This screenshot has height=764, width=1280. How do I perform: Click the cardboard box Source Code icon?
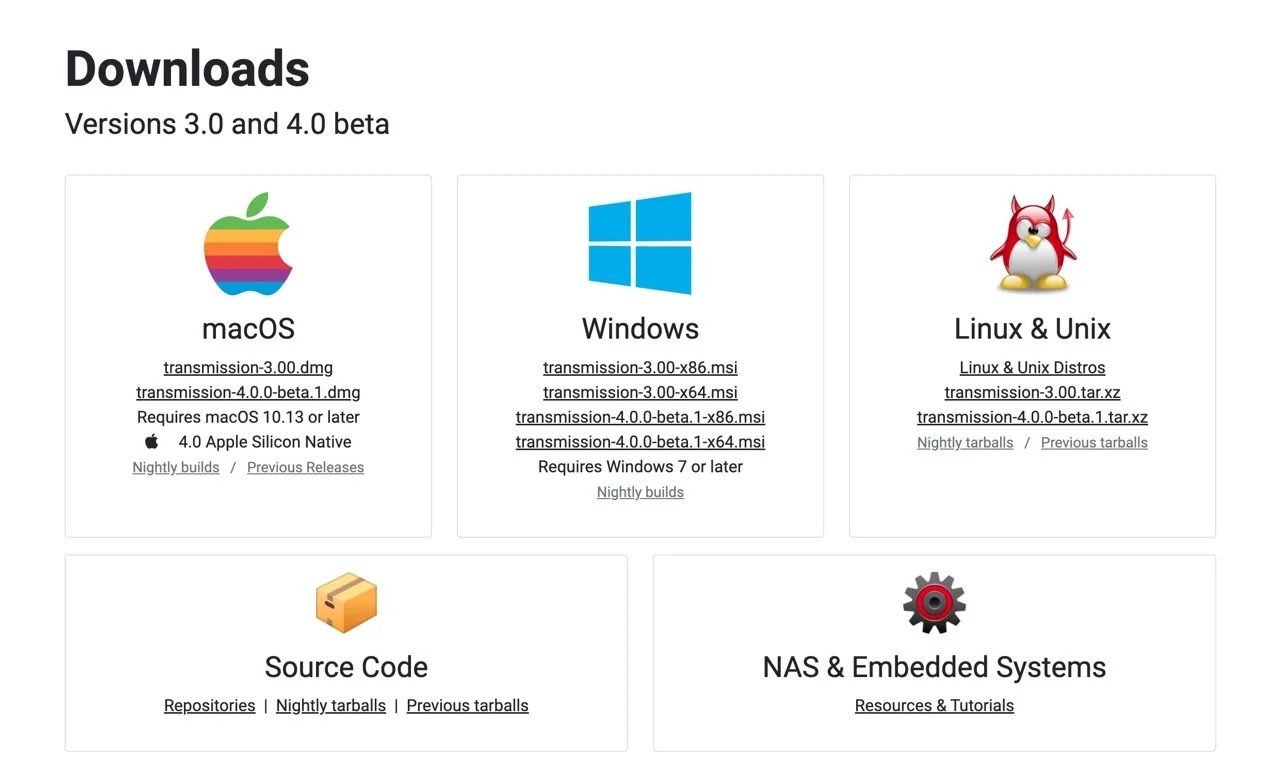click(x=346, y=602)
